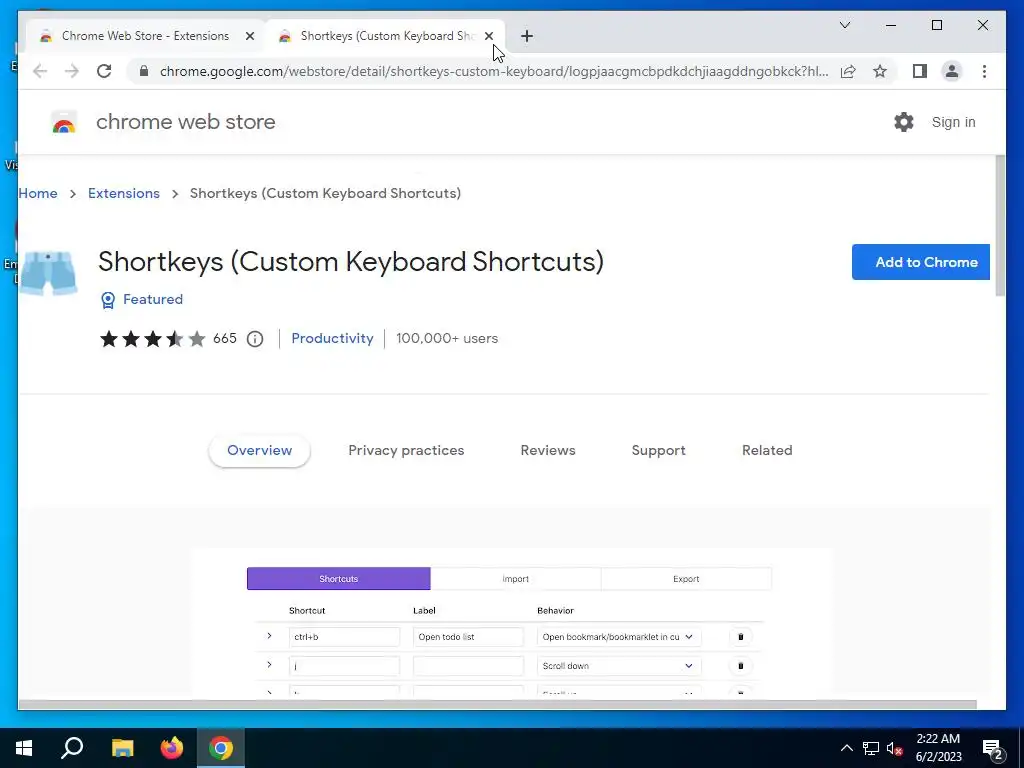Click Shortcuts tab in preview screenshot
Image resolution: width=1024 pixels, height=768 pixels.
338,579
